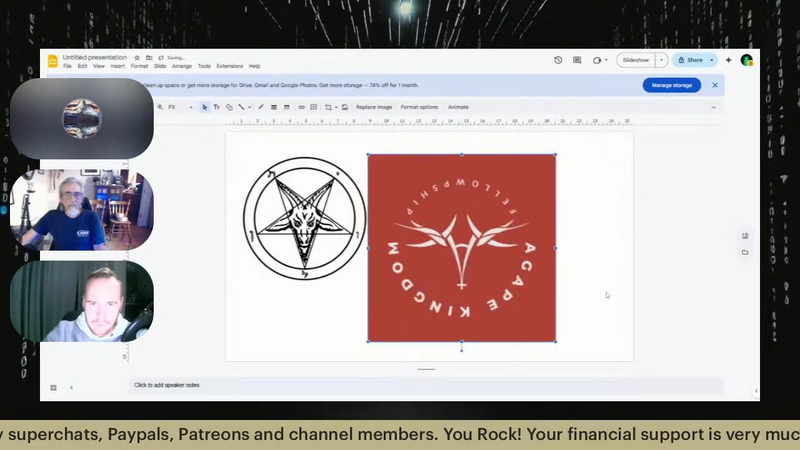The image size is (800, 450).
Task: Star the Untitled presentation
Action: 137,58
